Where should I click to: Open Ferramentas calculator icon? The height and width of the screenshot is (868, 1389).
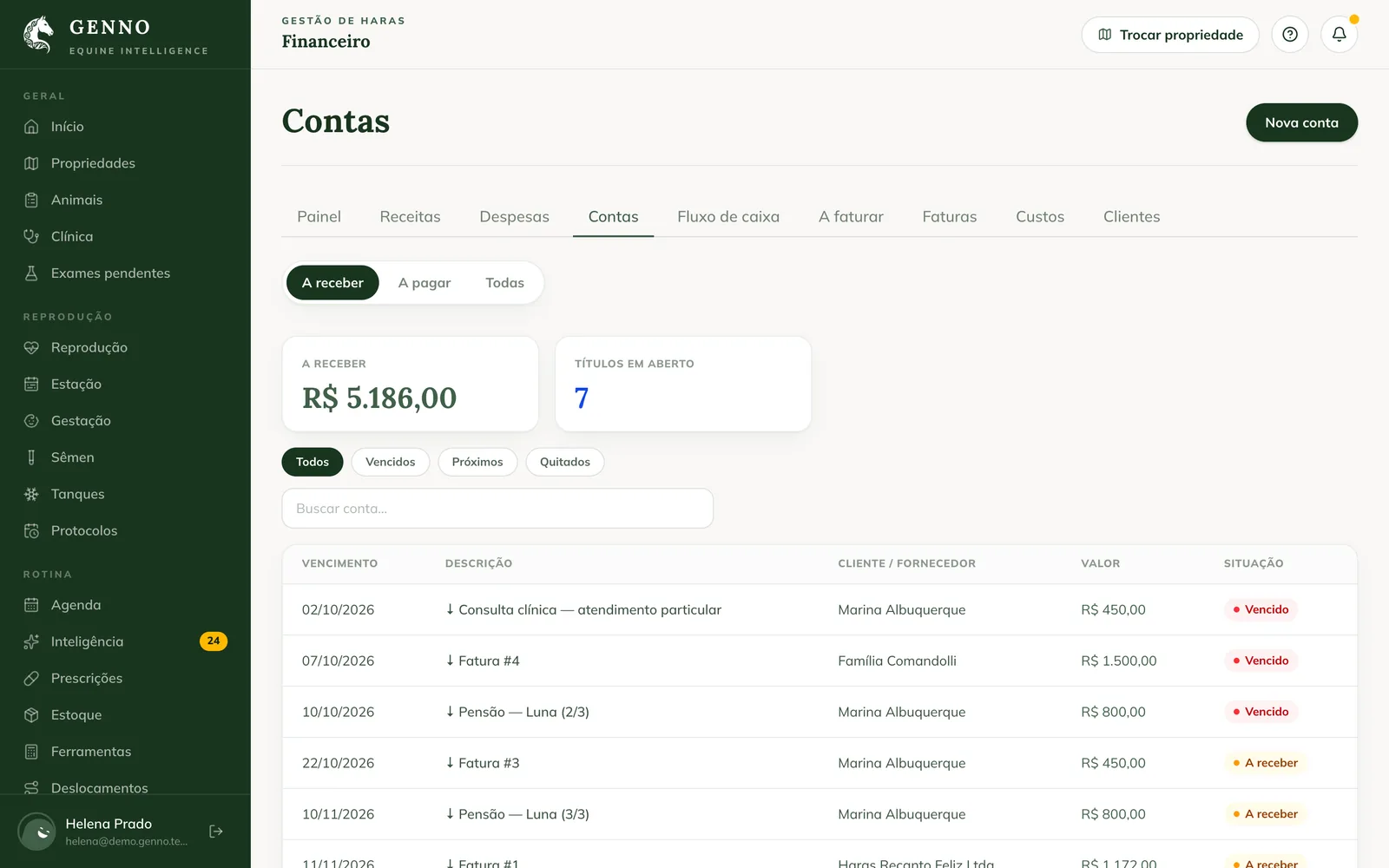pyautogui.click(x=31, y=752)
